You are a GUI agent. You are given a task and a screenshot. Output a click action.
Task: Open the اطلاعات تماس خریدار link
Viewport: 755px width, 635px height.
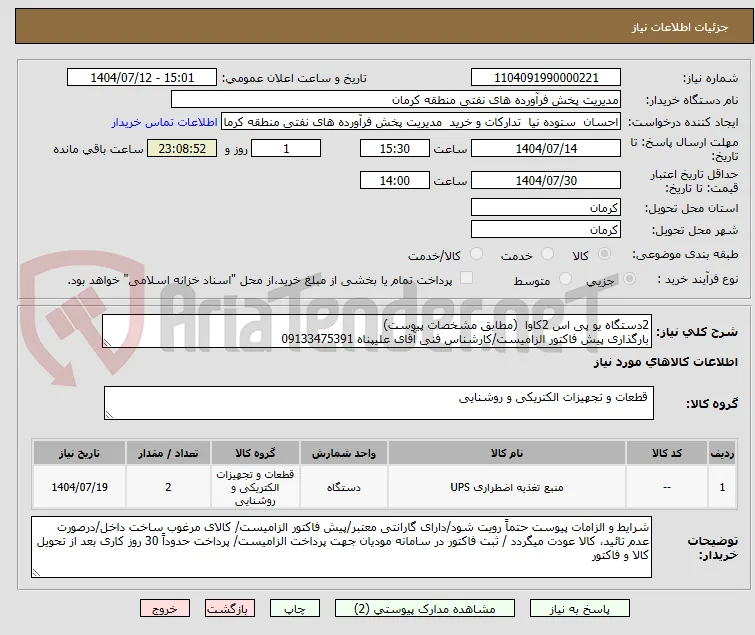tap(165, 122)
